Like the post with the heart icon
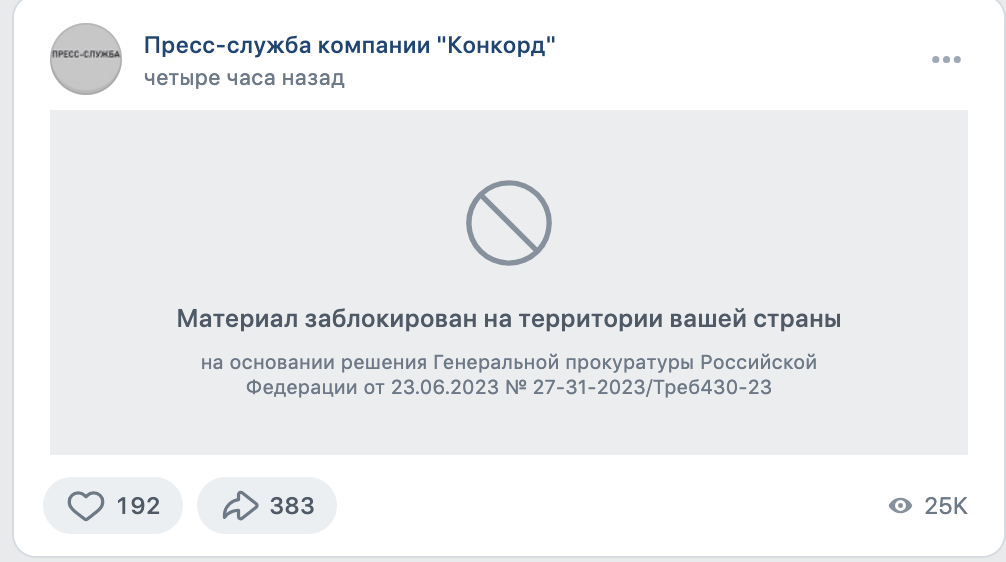This screenshot has height=562, width=1006. [86, 506]
